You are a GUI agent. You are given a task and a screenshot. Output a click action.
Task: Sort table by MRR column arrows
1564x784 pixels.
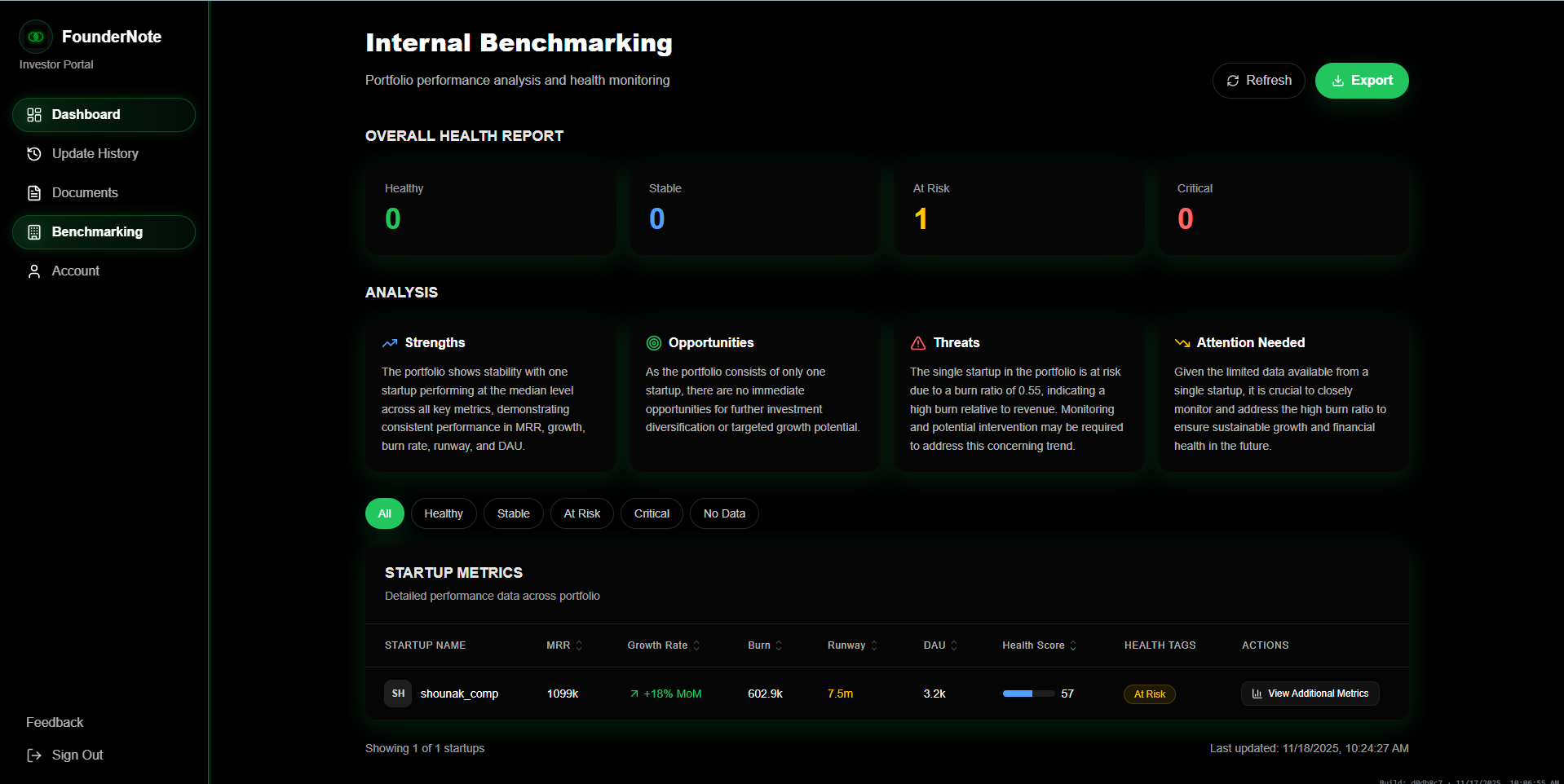pos(579,645)
